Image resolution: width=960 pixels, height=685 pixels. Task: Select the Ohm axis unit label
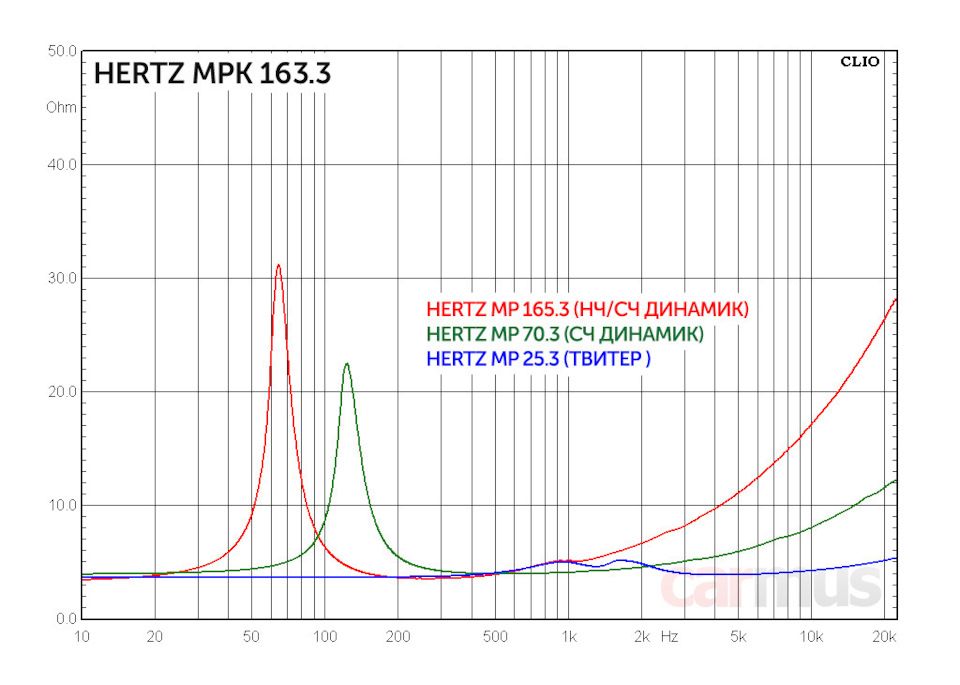click(x=61, y=108)
